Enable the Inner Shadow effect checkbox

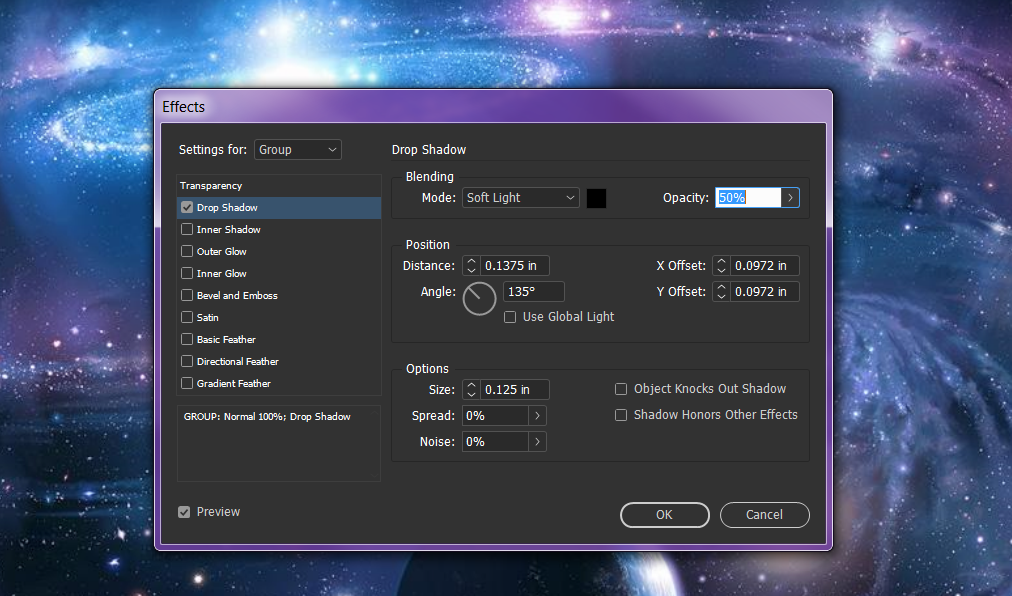point(187,229)
